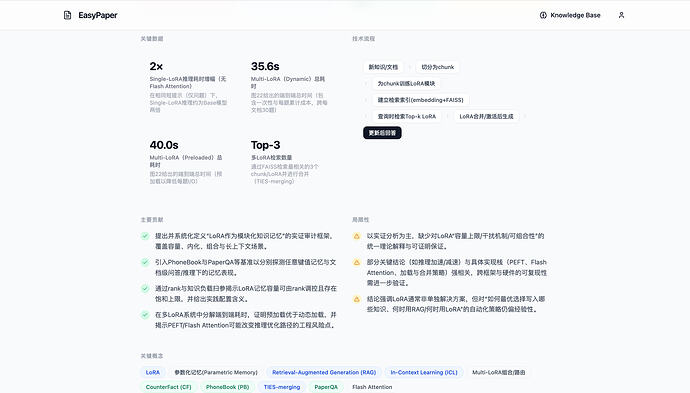Select the CounterFact (CF) tag

tap(169, 387)
